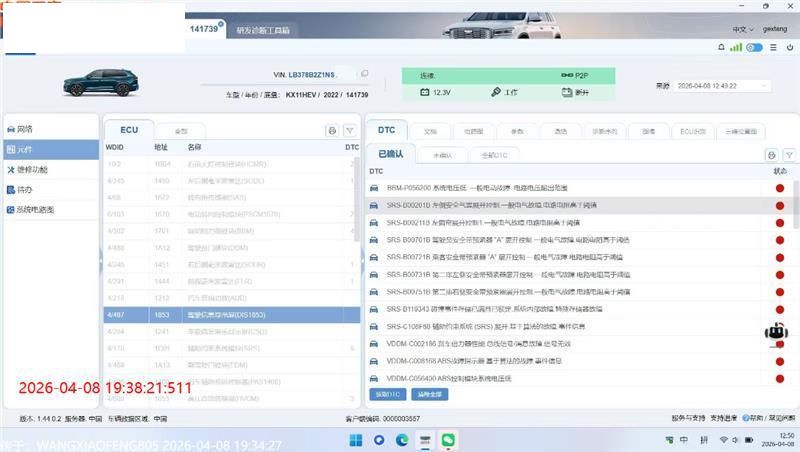Screen dimensions: 800x452
Task: Open the filter icon above DTC status column
Action: click(788, 155)
